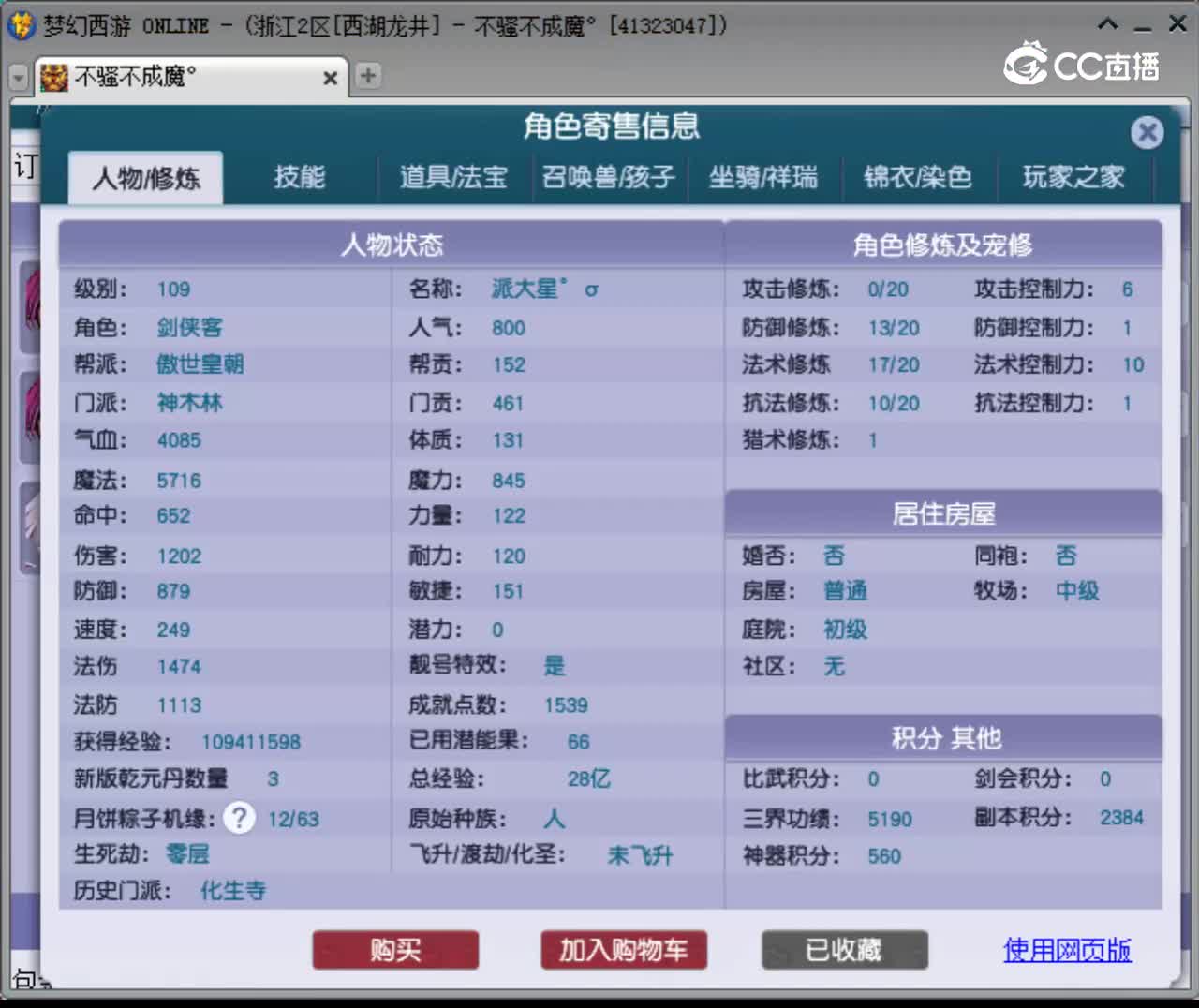Click the 房屋 value 普通

coord(846,591)
